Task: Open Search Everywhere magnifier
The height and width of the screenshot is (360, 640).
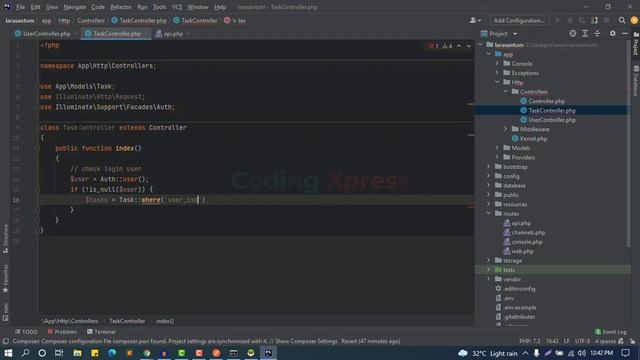Action: point(622,20)
